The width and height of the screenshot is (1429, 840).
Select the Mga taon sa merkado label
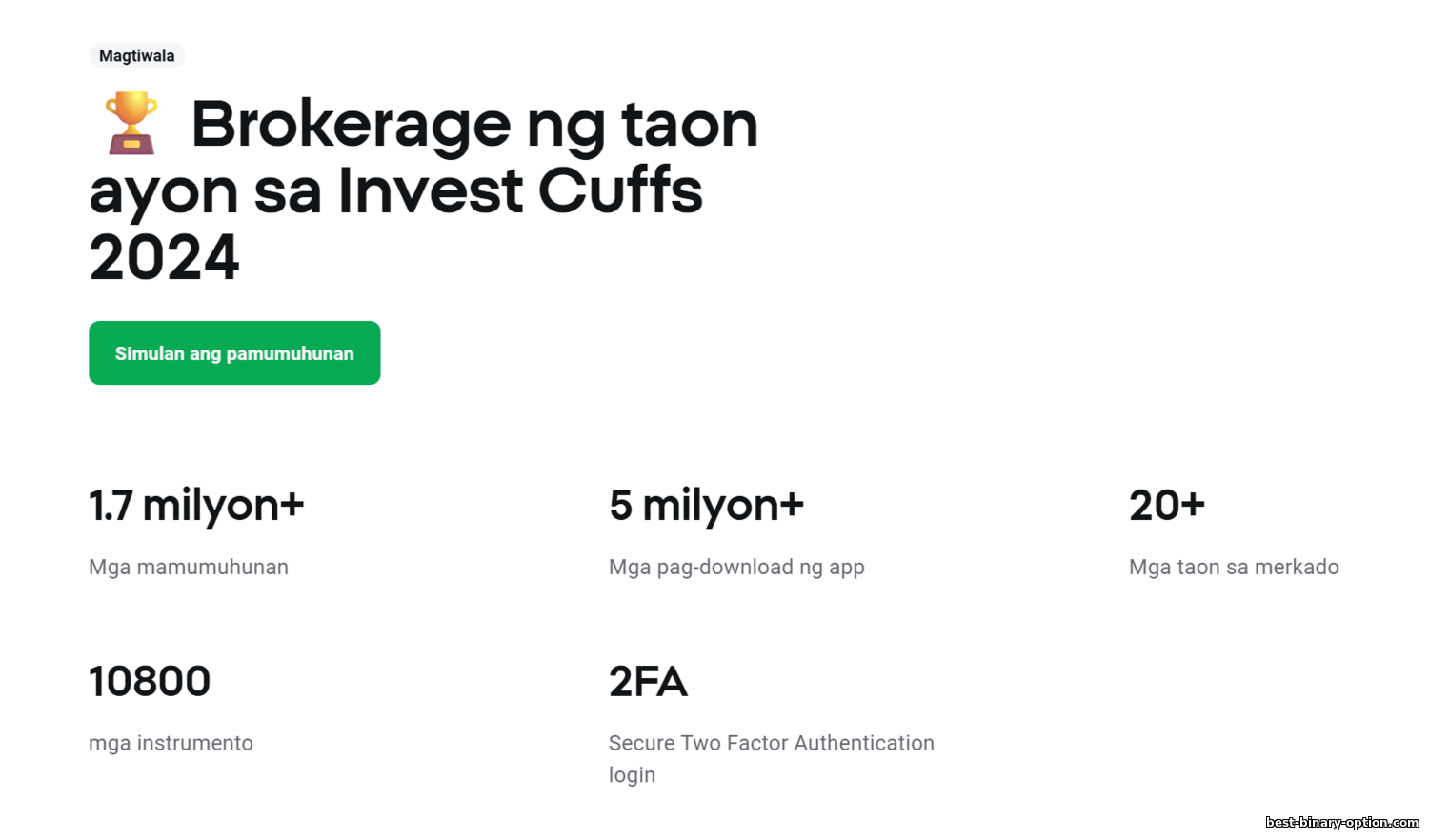pos(1234,568)
